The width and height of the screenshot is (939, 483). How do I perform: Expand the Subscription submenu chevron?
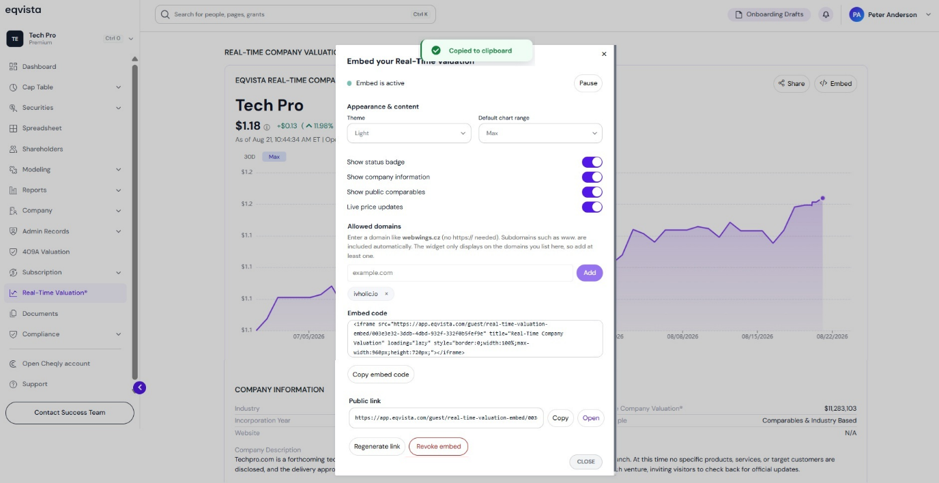click(119, 272)
